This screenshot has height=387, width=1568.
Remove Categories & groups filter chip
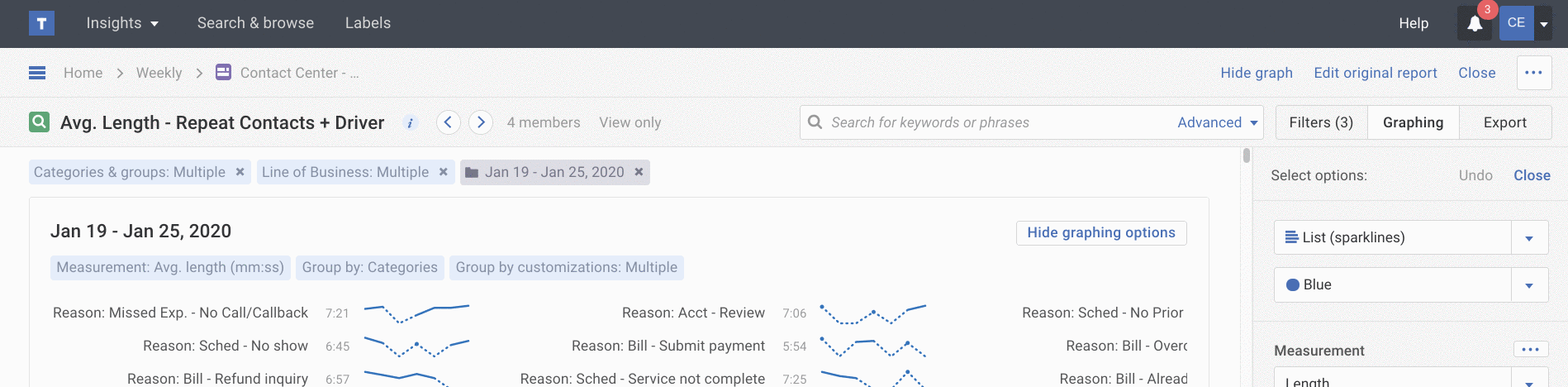240,172
